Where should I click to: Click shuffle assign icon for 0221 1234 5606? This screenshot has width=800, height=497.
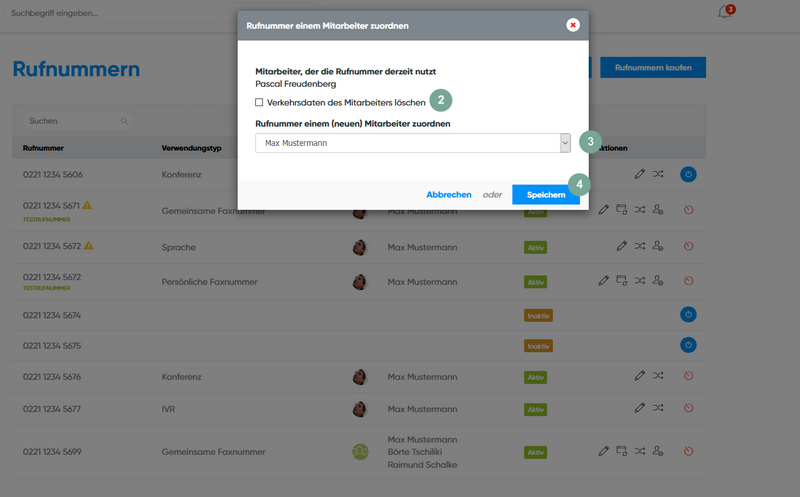pos(657,174)
